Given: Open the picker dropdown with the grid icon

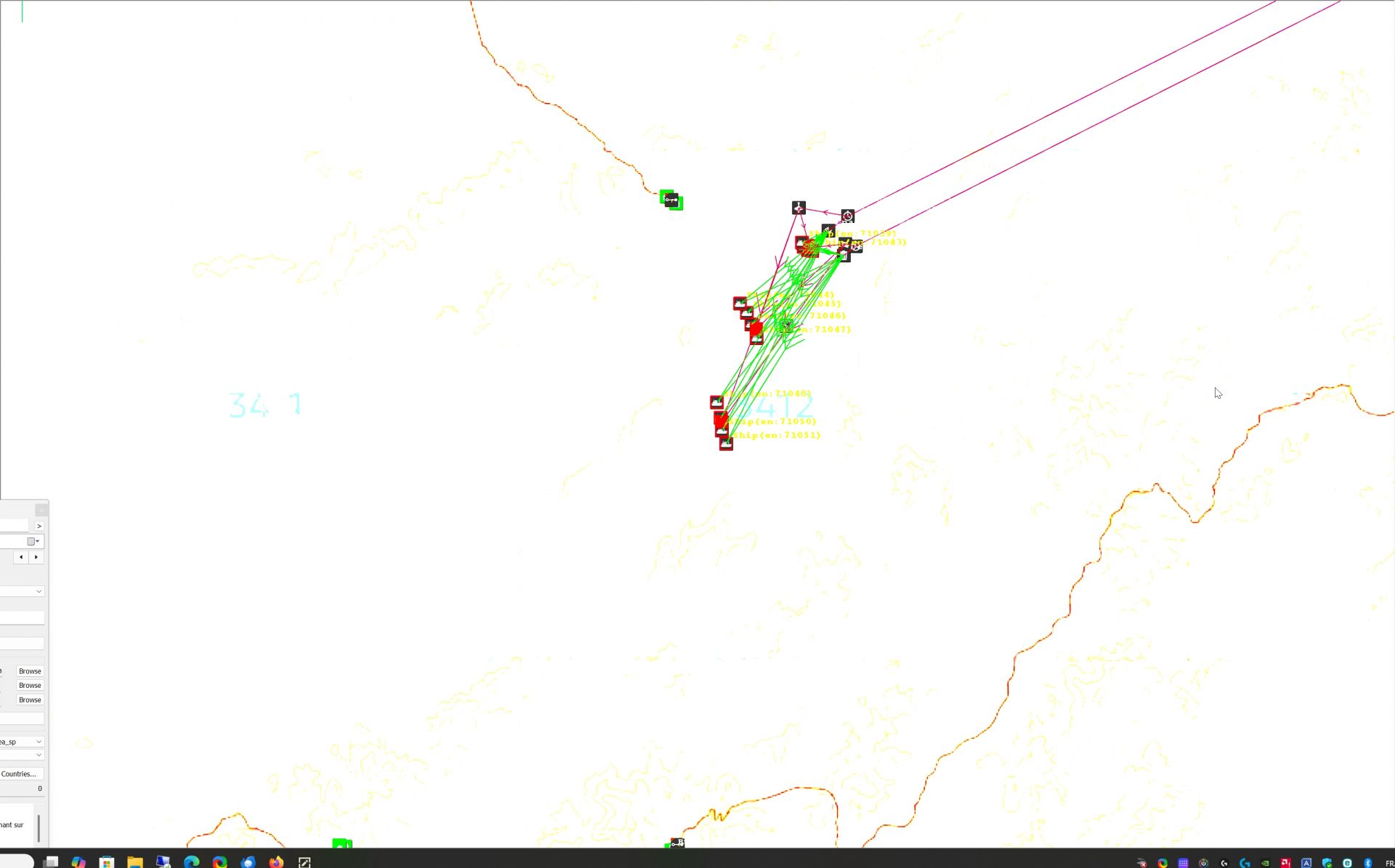Looking at the screenshot, I should click(x=33, y=541).
